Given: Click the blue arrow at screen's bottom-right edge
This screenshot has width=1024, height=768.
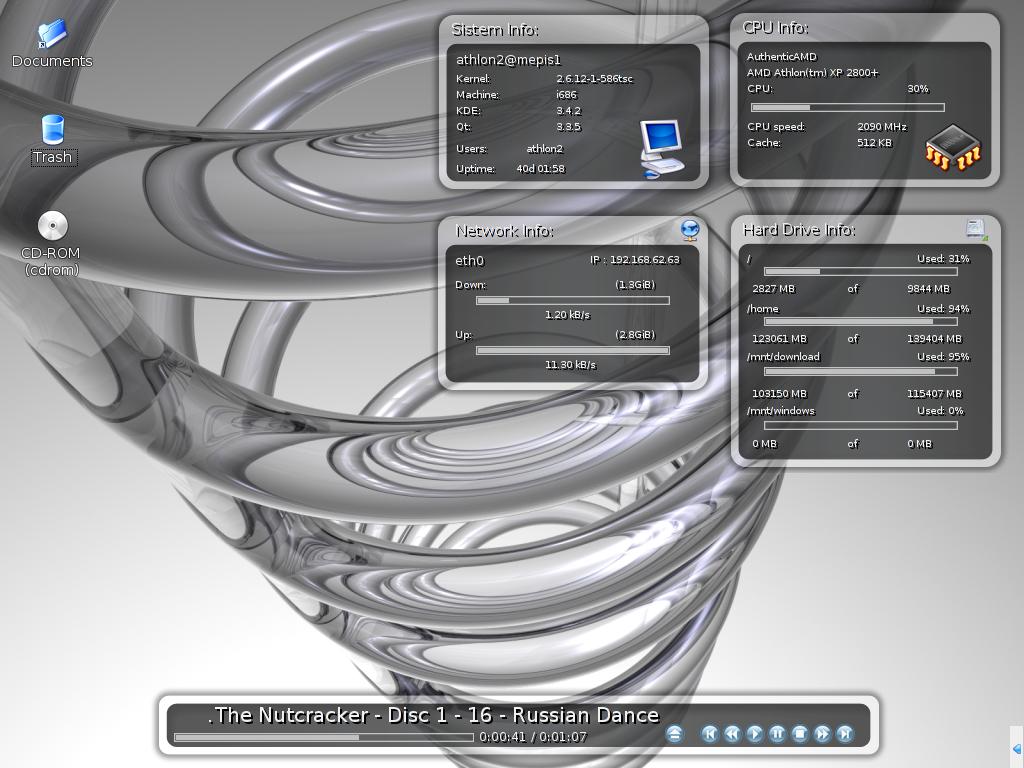Looking at the screenshot, I should (x=1017, y=748).
